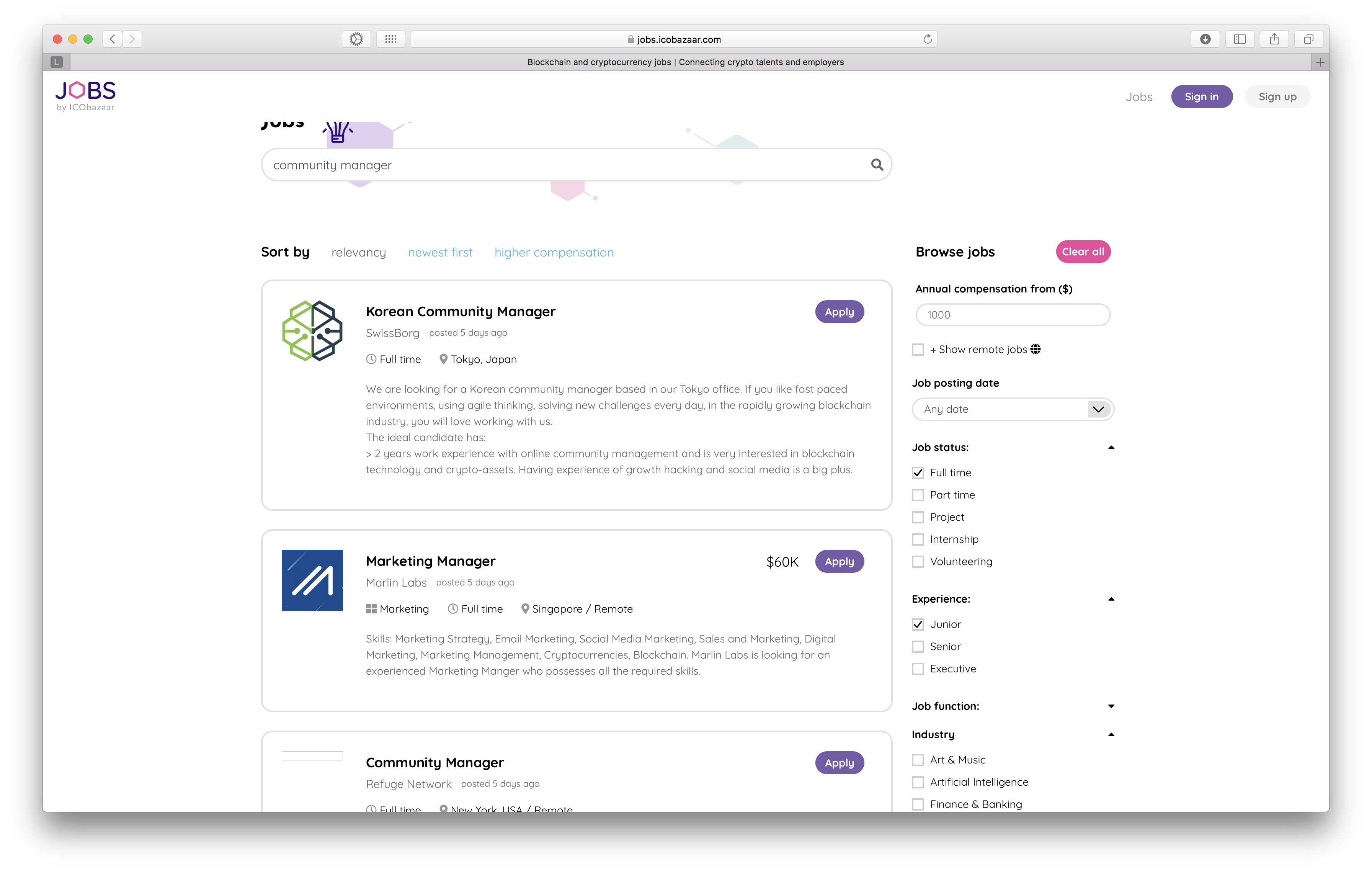Viewport: 1372px width, 873px height.
Task: Expand the Job function section
Action: (x=1111, y=705)
